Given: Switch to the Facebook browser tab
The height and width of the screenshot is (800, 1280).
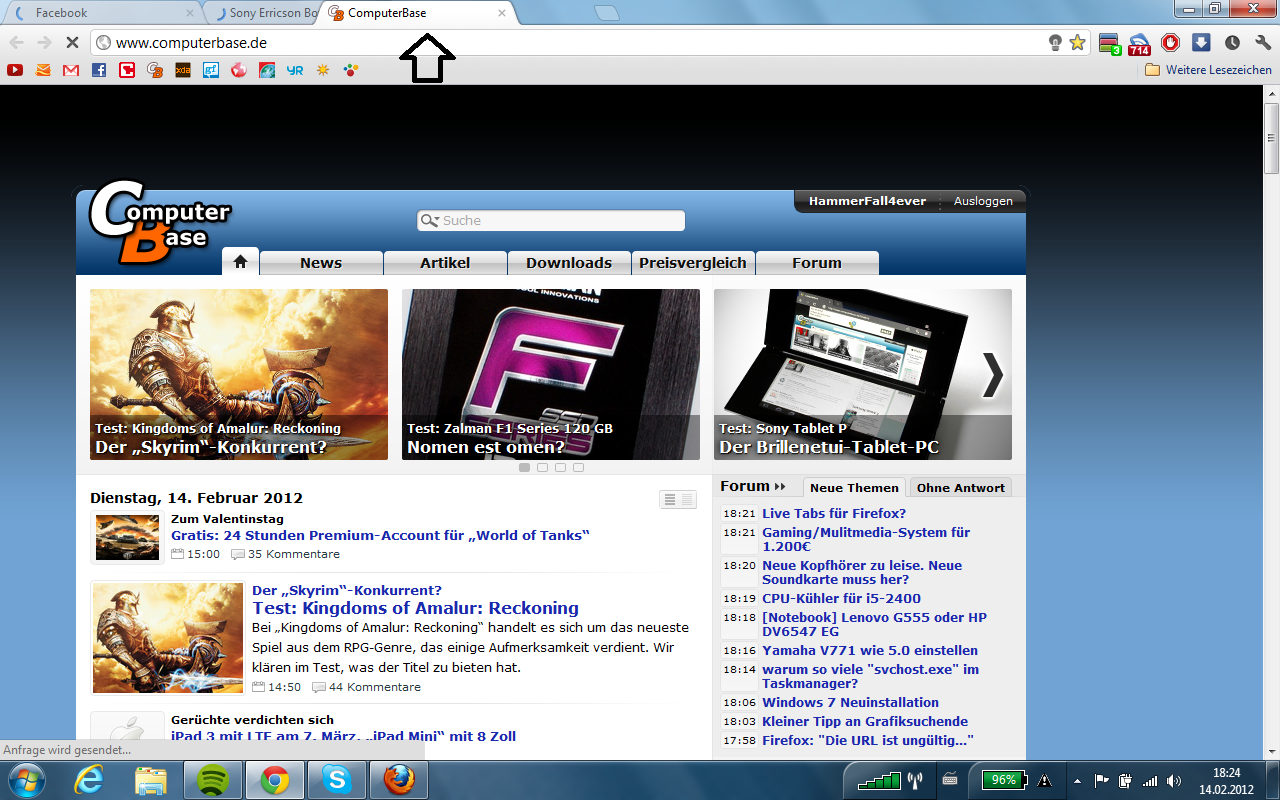Looking at the screenshot, I should point(105,13).
